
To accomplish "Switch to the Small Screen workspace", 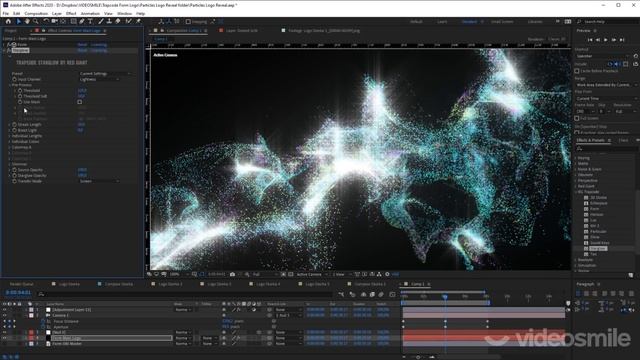I will [x=502, y=22].
